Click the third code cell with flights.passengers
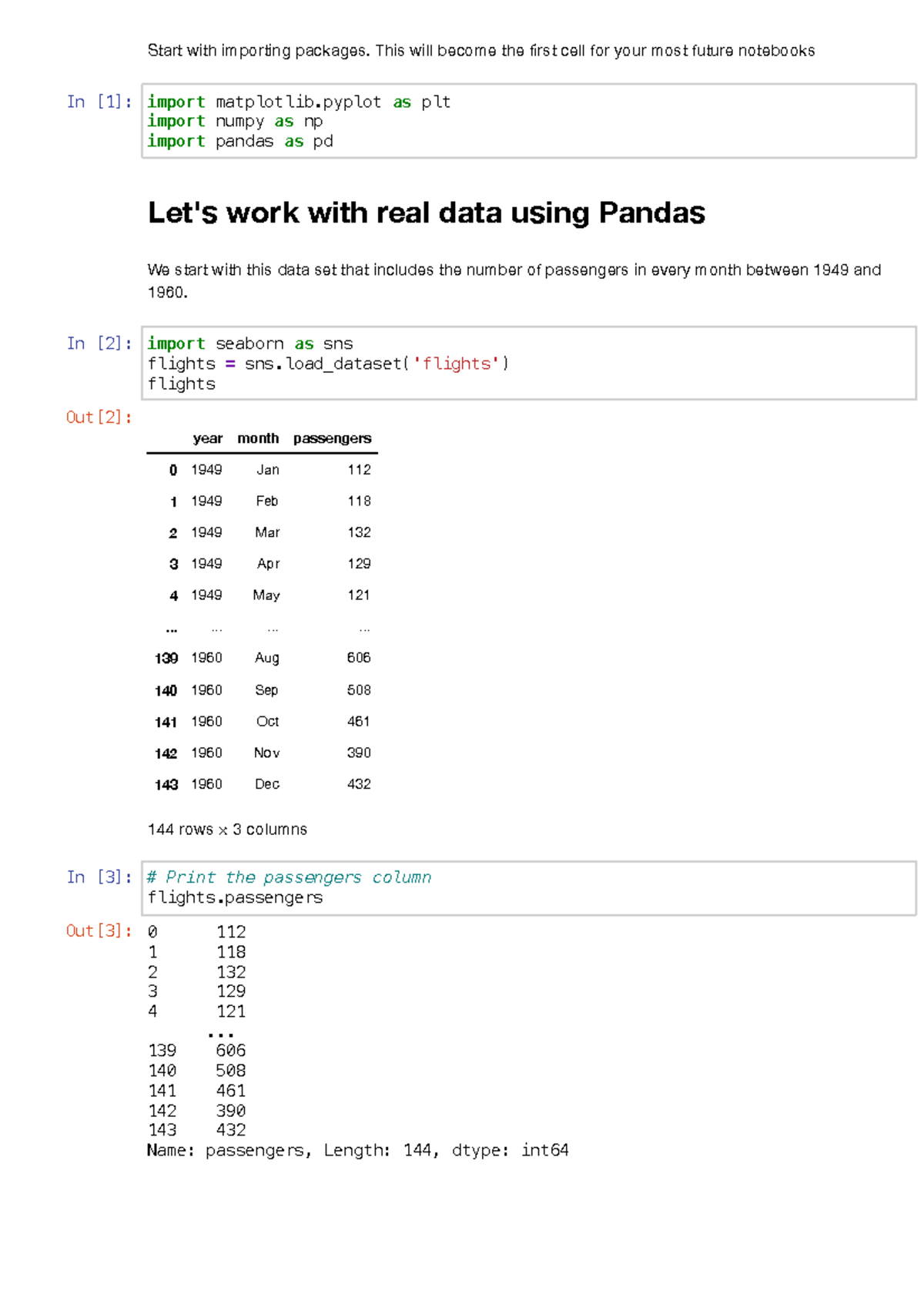 (528, 888)
